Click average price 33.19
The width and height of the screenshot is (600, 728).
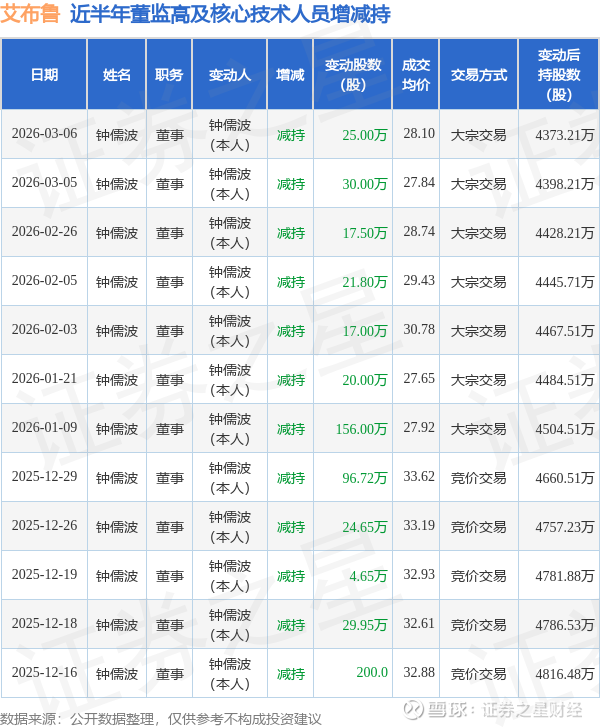419,526
